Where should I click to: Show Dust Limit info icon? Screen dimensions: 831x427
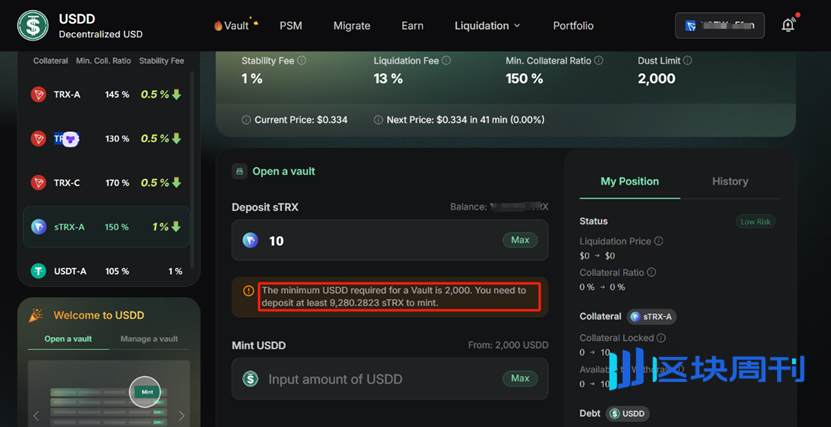tap(688, 61)
